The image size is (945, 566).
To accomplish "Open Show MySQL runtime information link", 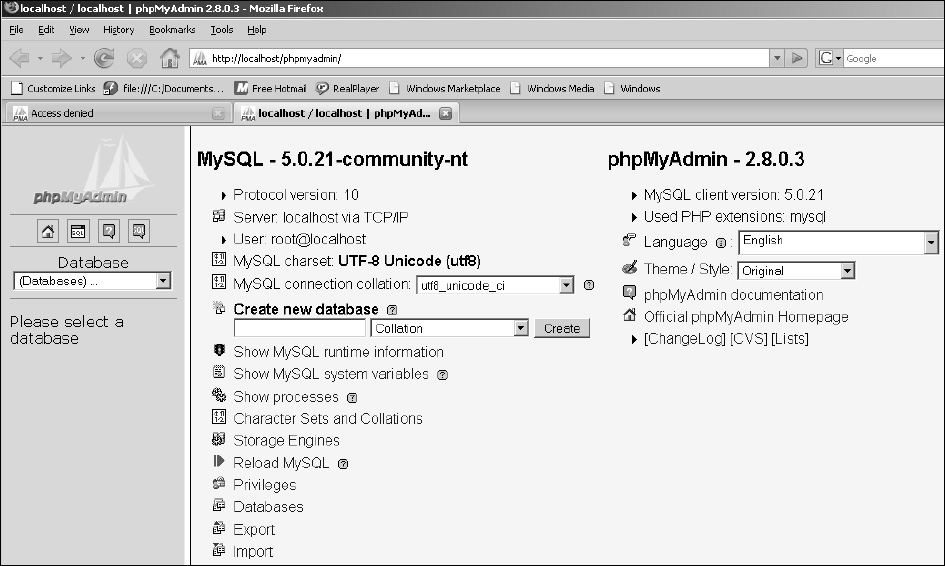I will [338, 352].
